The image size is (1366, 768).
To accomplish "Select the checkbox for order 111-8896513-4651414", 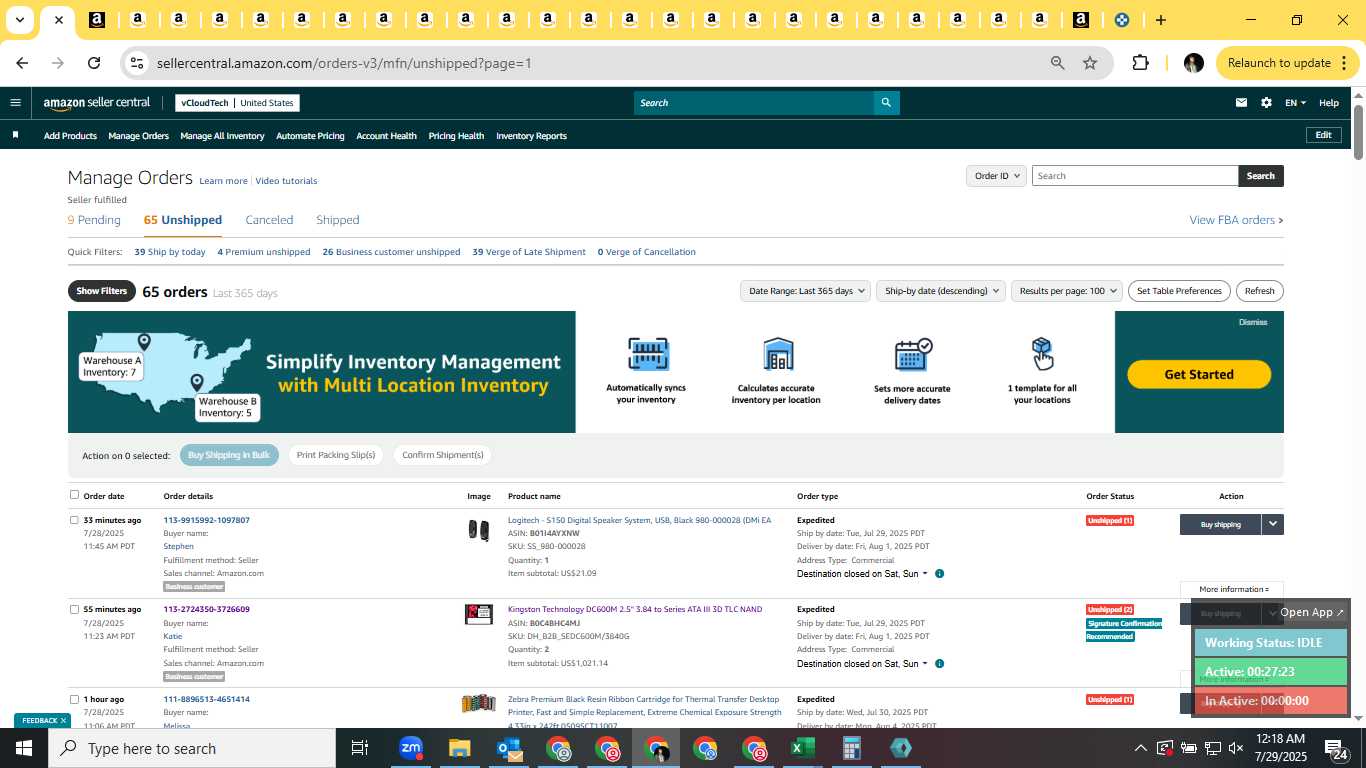I will pyautogui.click(x=74, y=699).
